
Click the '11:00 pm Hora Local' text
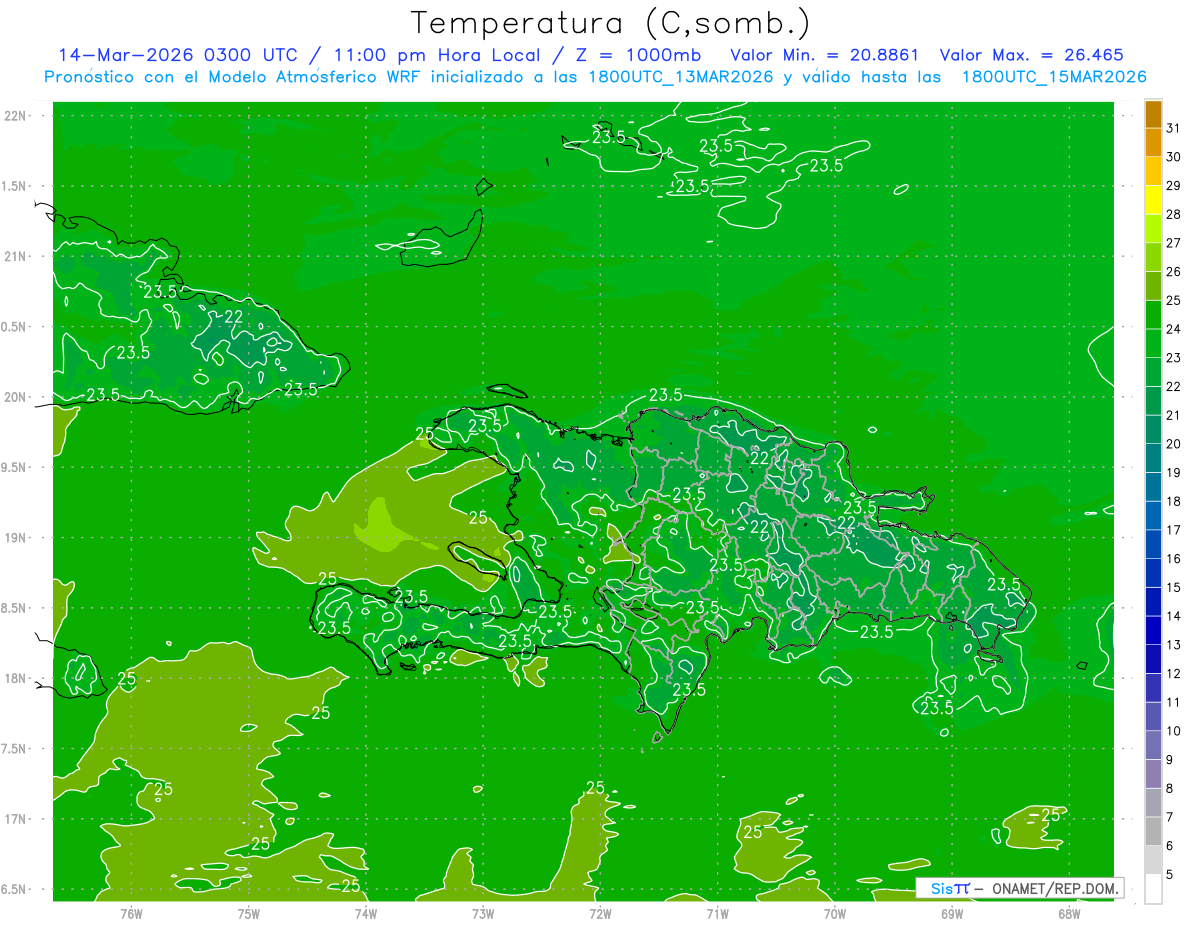pyautogui.click(x=435, y=55)
